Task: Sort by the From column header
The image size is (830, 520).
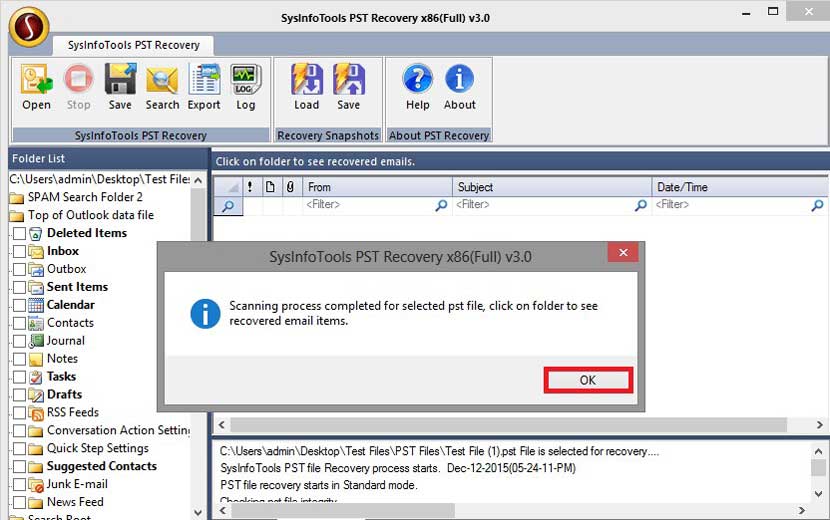Action: coord(377,187)
